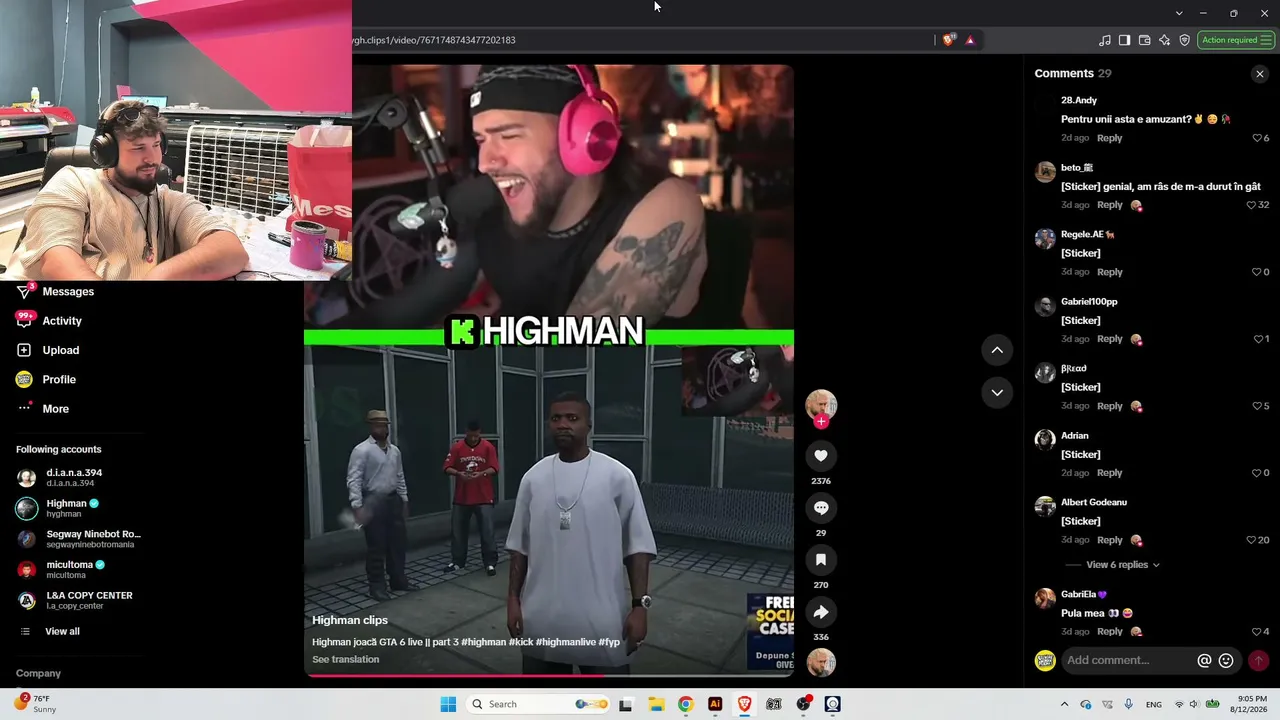This screenshot has height=720, width=1280.
Task: Open Activity in sidebar
Action: 62,321
